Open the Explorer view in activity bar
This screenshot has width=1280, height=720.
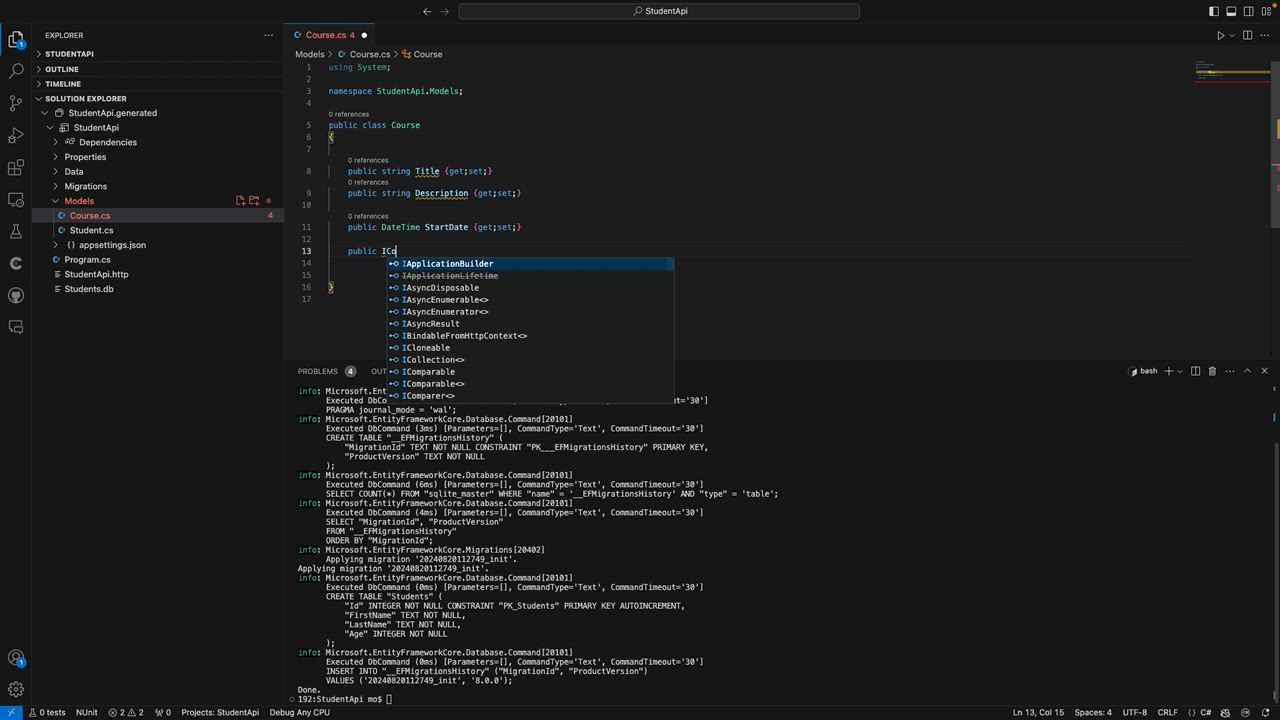16,40
